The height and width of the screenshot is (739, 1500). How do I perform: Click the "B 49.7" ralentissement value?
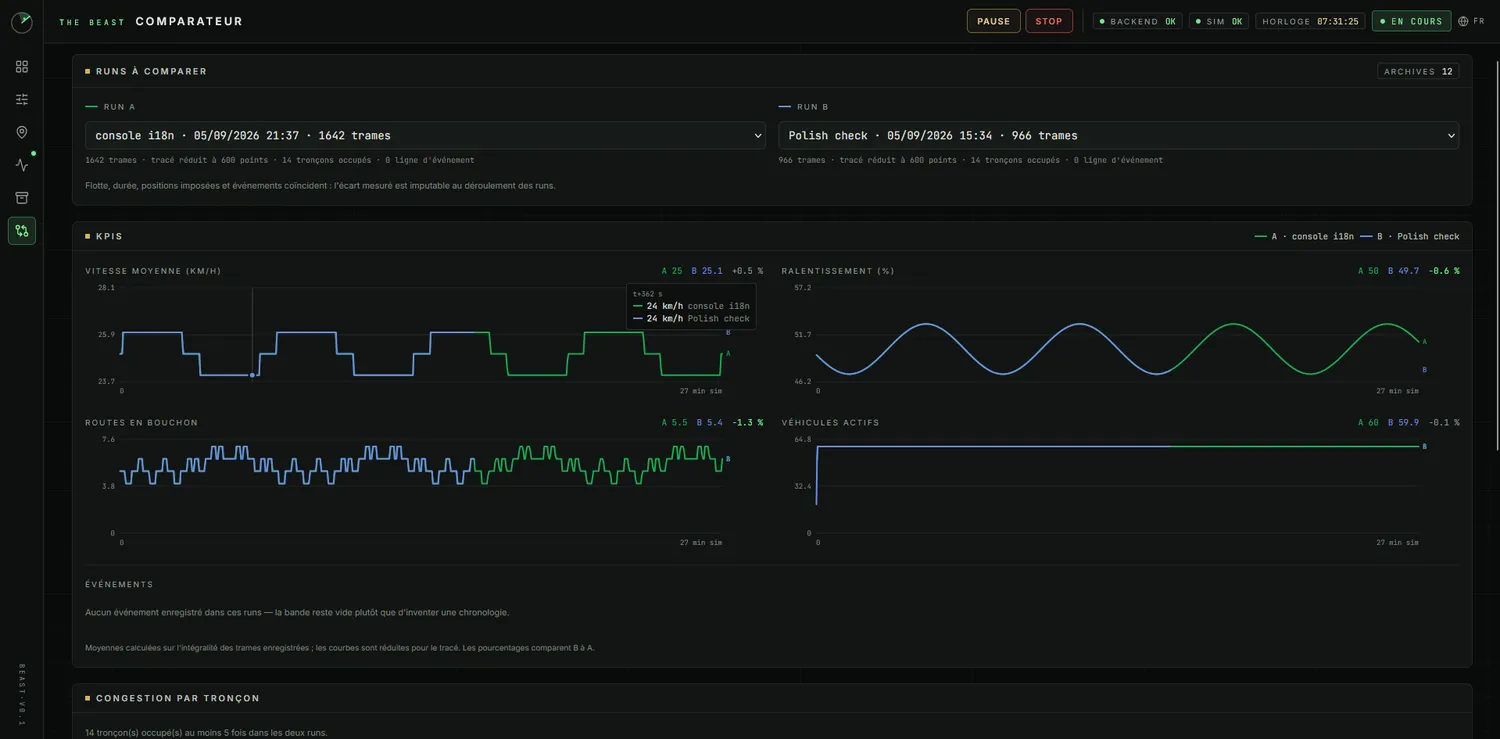1403,271
